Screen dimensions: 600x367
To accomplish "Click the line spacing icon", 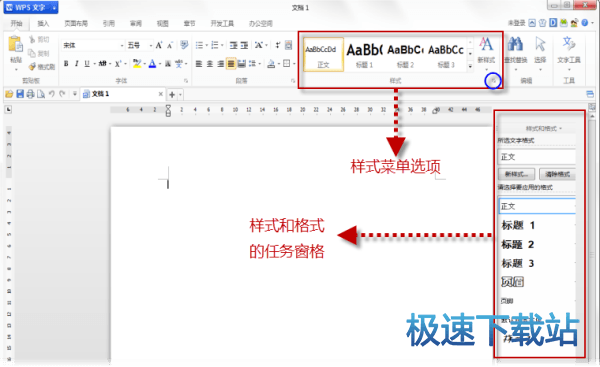I will click(252, 64).
